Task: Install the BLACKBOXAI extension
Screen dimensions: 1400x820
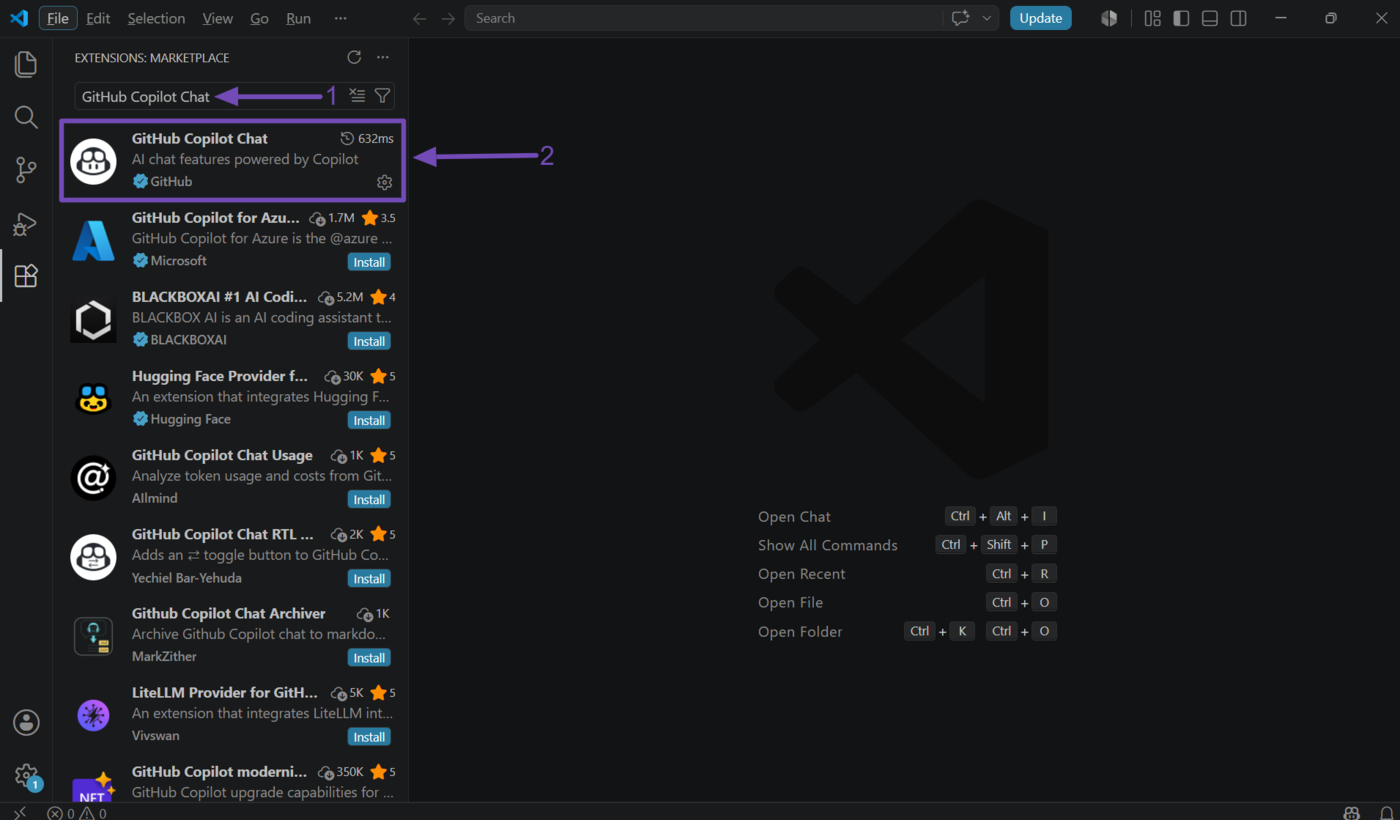Action: 369,341
